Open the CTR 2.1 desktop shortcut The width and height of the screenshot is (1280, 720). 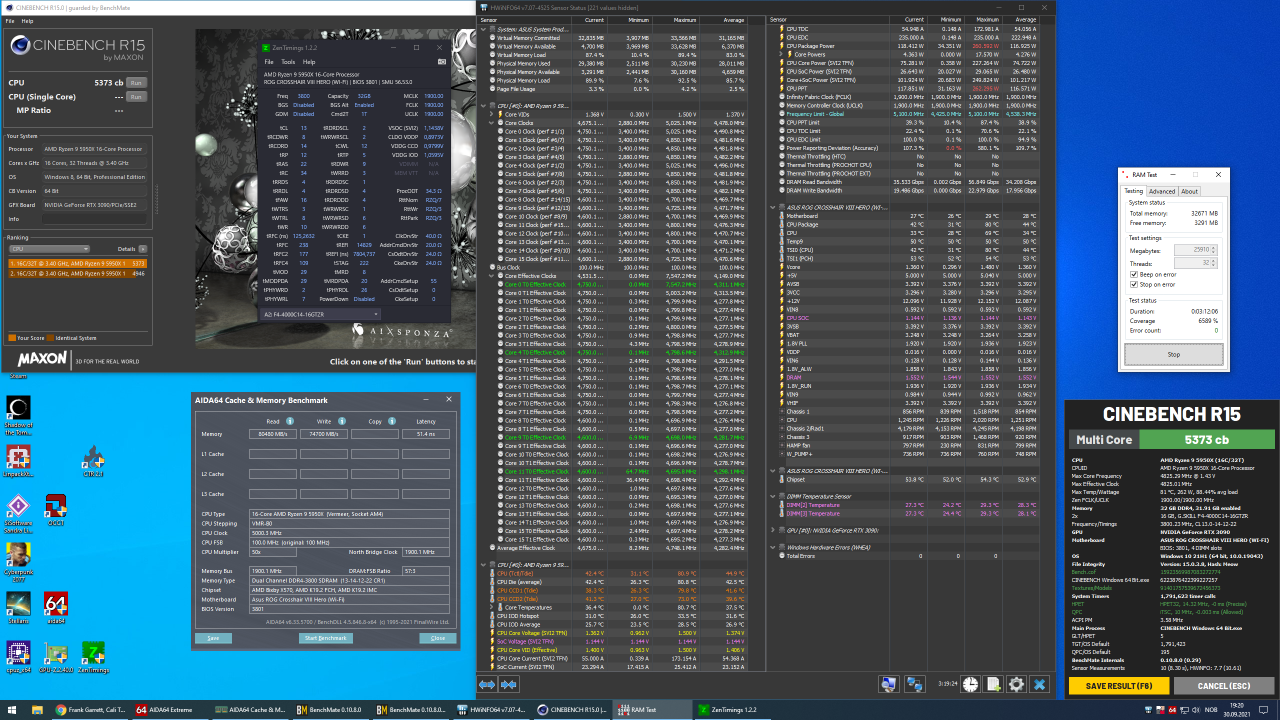pos(93,458)
